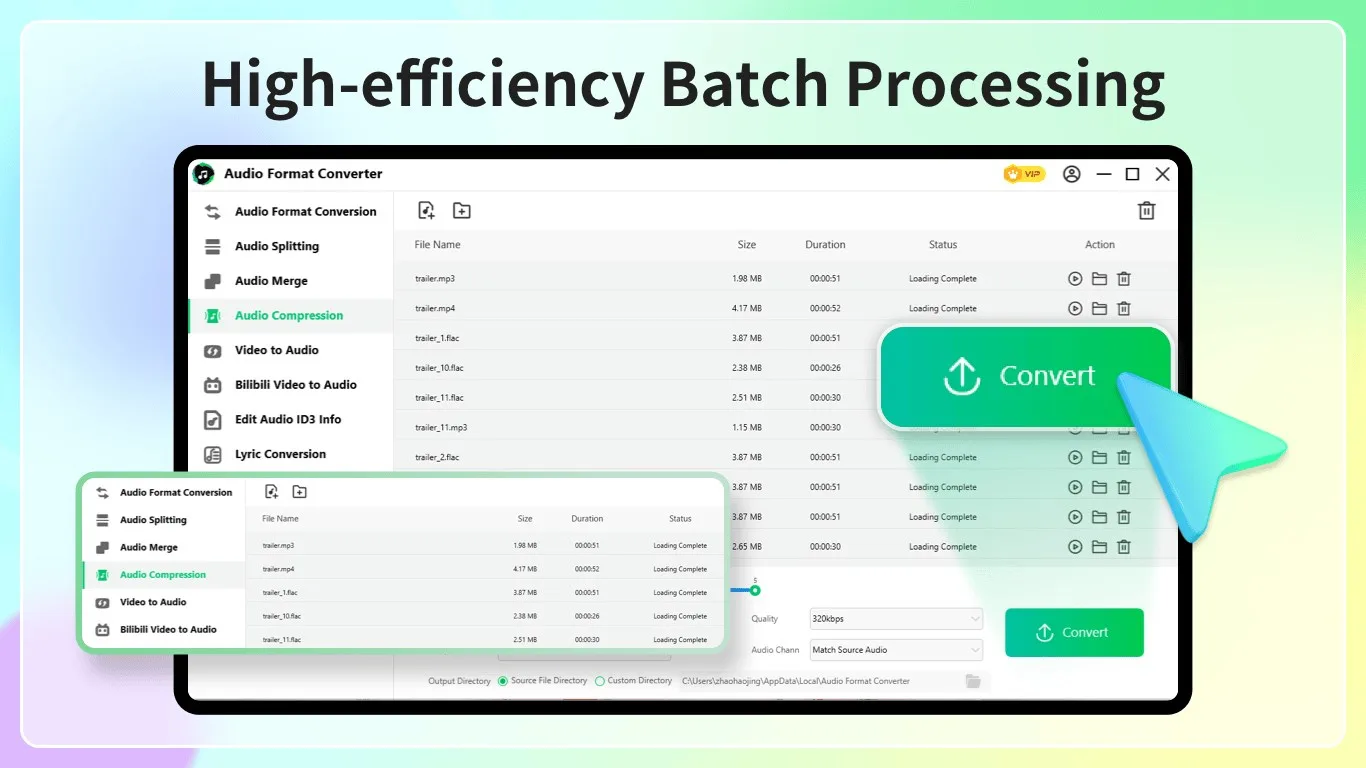Click the Duration column header in the main window

(825, 245)
